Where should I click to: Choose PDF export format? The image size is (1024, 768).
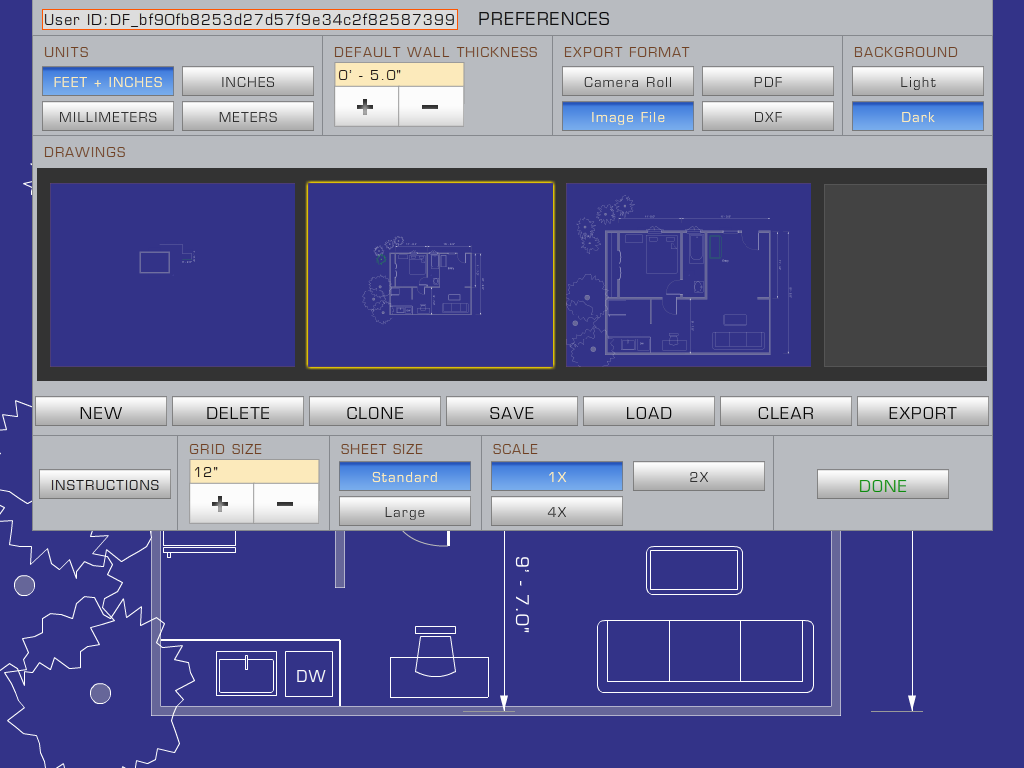coord(767,82)
